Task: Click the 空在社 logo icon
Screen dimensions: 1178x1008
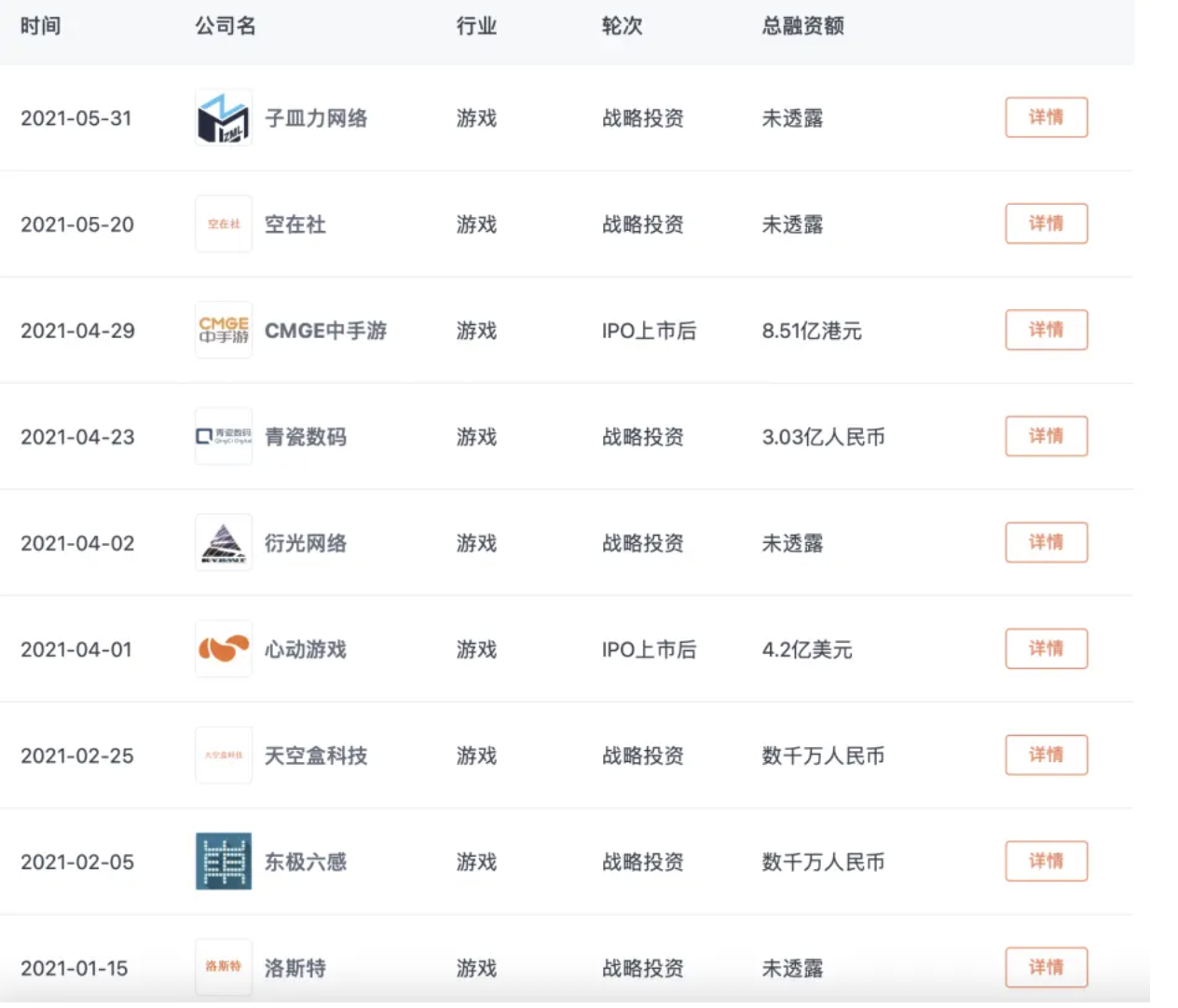Action: tap(223, 225)
